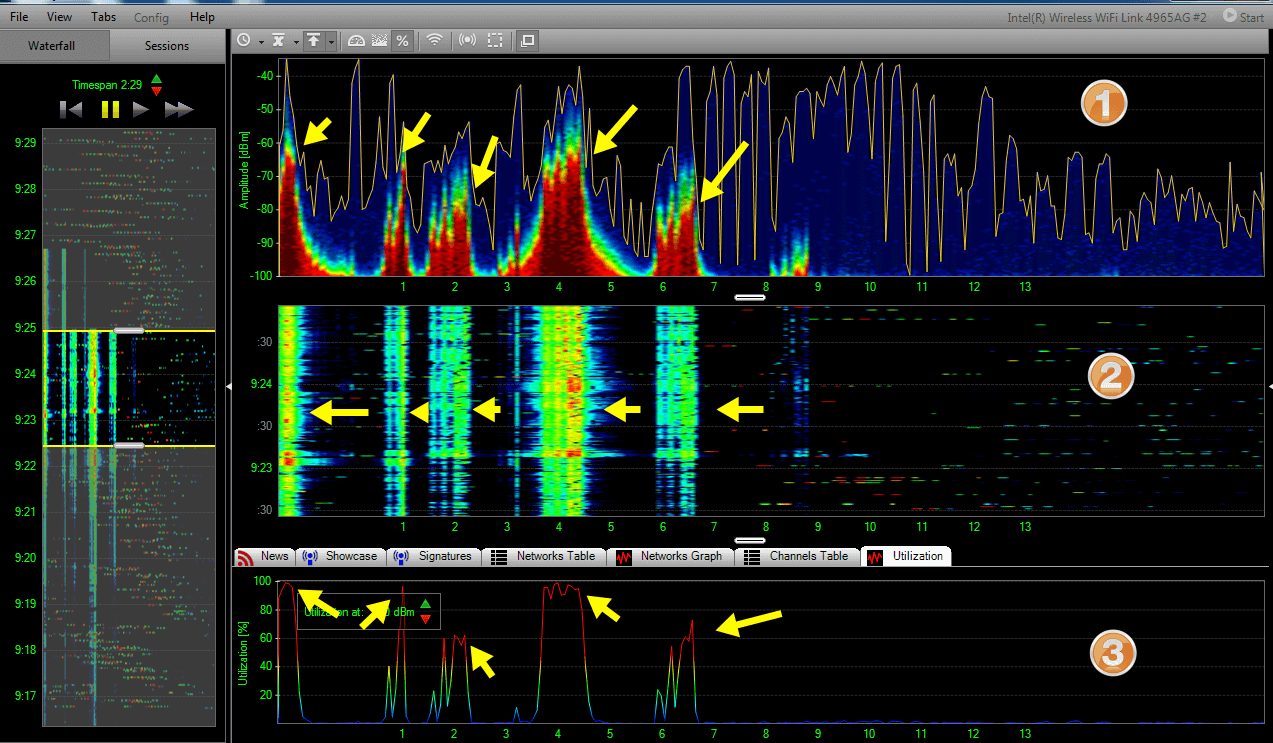The width and height of the screenshot is (1273, 743).
Task: Open the density view gauge icon
Action: coord(356,40)
